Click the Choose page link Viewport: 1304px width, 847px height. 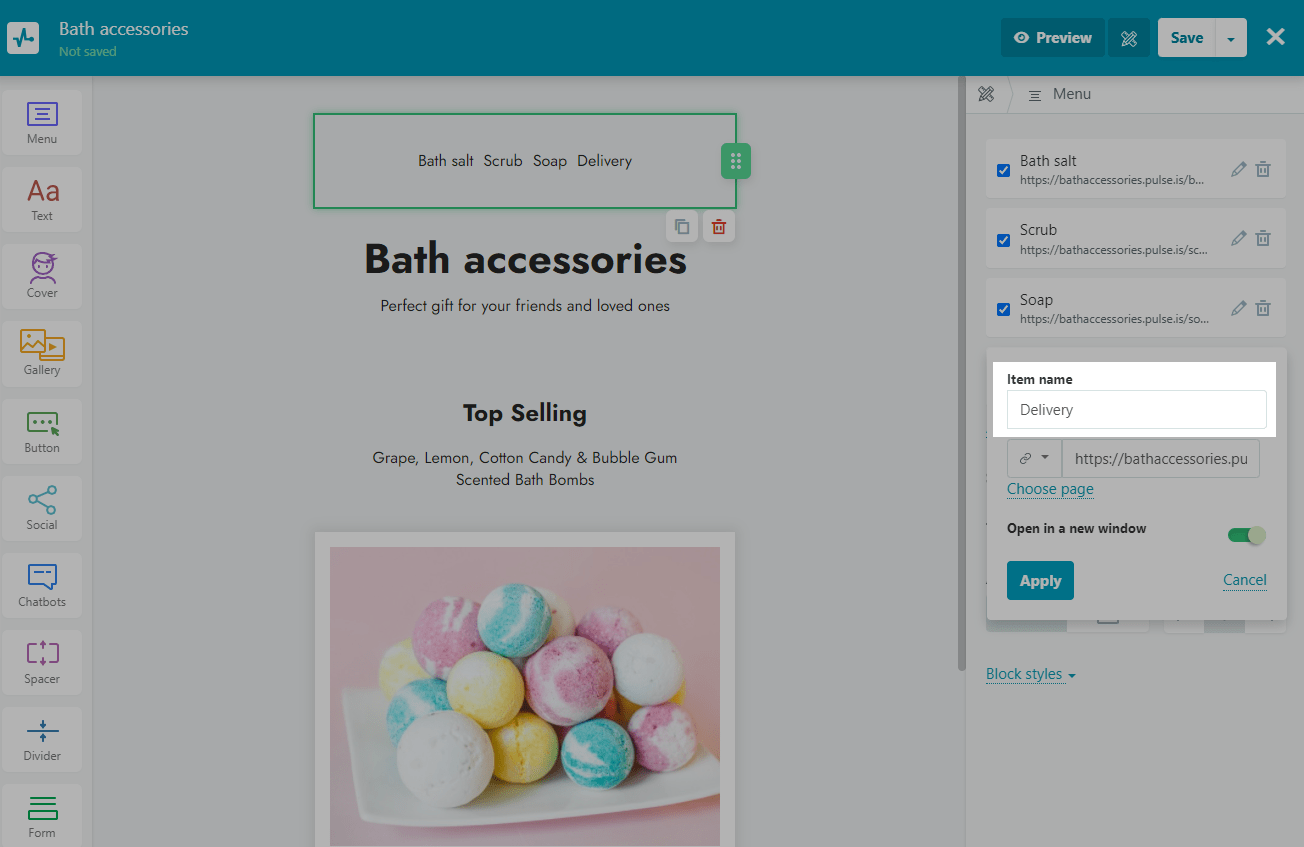[1050, 489]
